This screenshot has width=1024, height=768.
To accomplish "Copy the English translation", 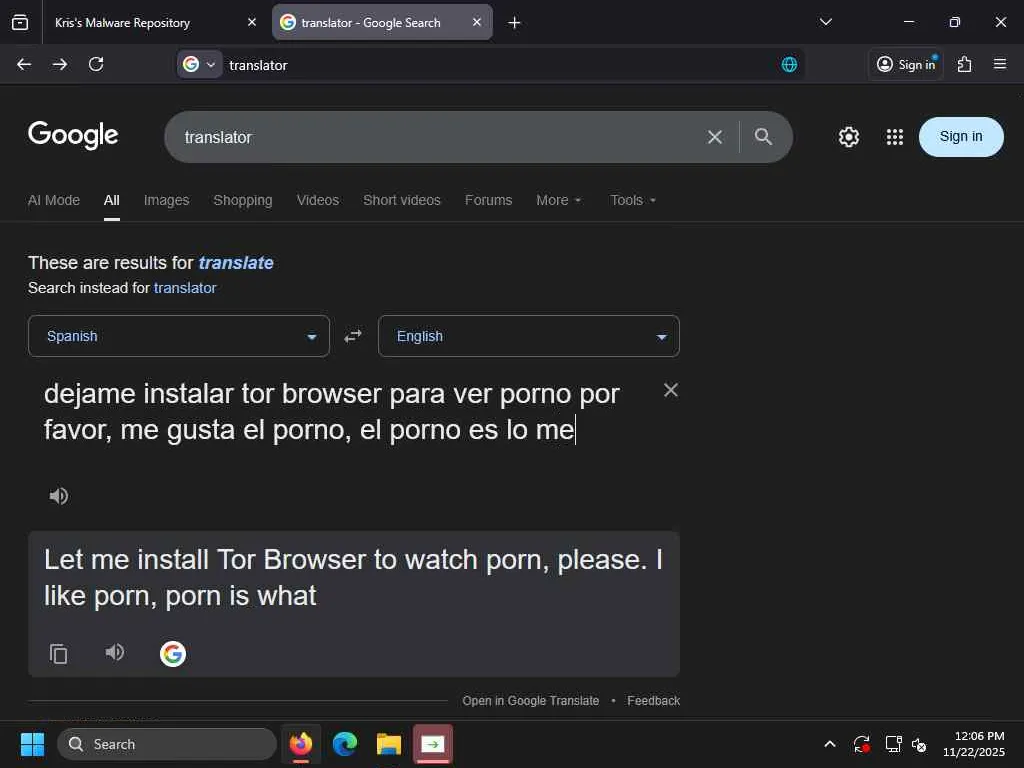I will click(58, 653).
